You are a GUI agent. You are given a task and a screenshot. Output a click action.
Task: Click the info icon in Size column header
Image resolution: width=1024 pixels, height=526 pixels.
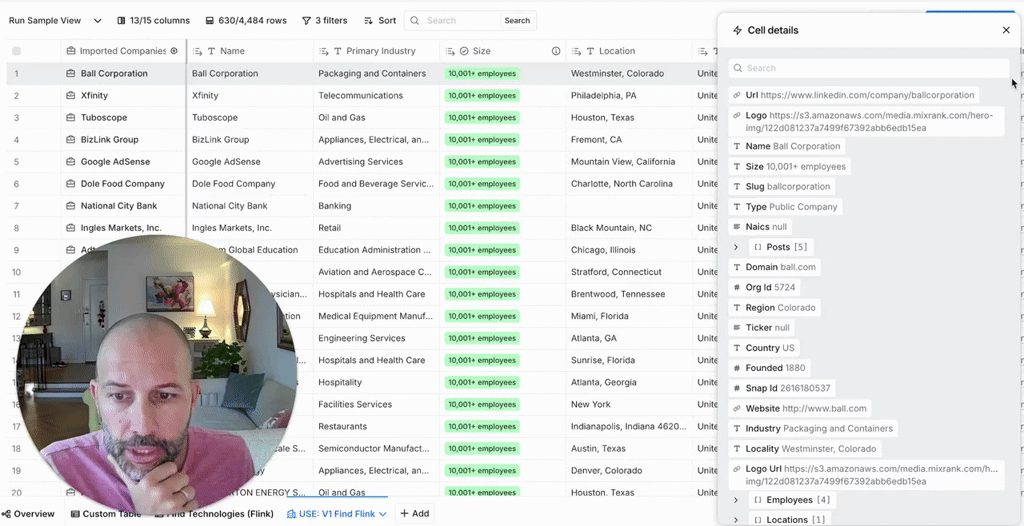click(x=556, y=51)
